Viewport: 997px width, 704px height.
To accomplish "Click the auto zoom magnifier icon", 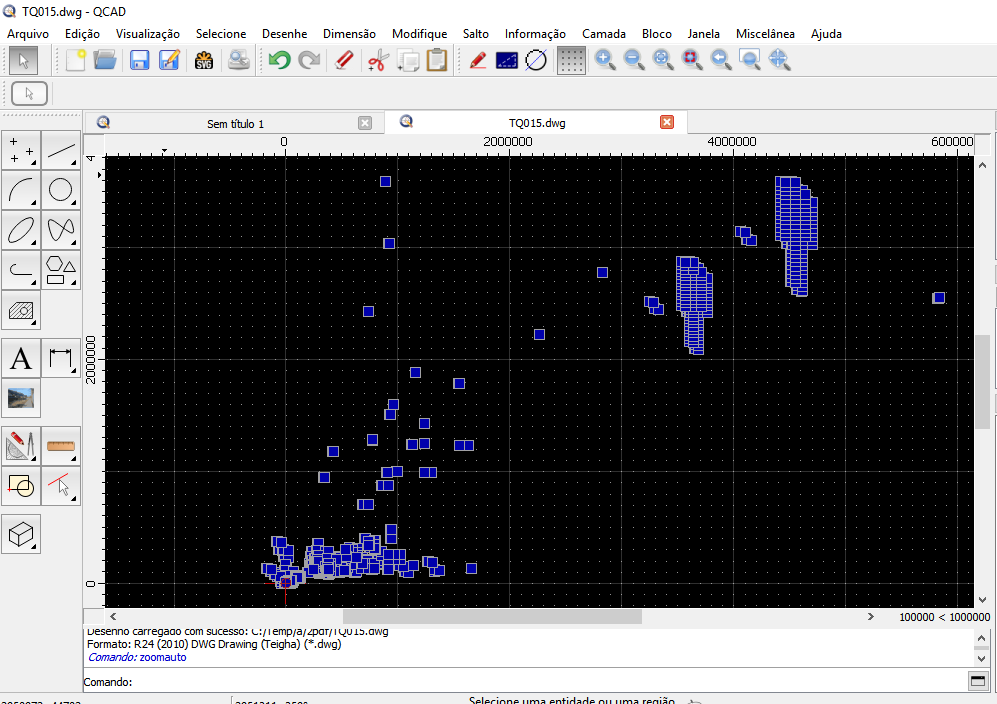I will [663, 60].
